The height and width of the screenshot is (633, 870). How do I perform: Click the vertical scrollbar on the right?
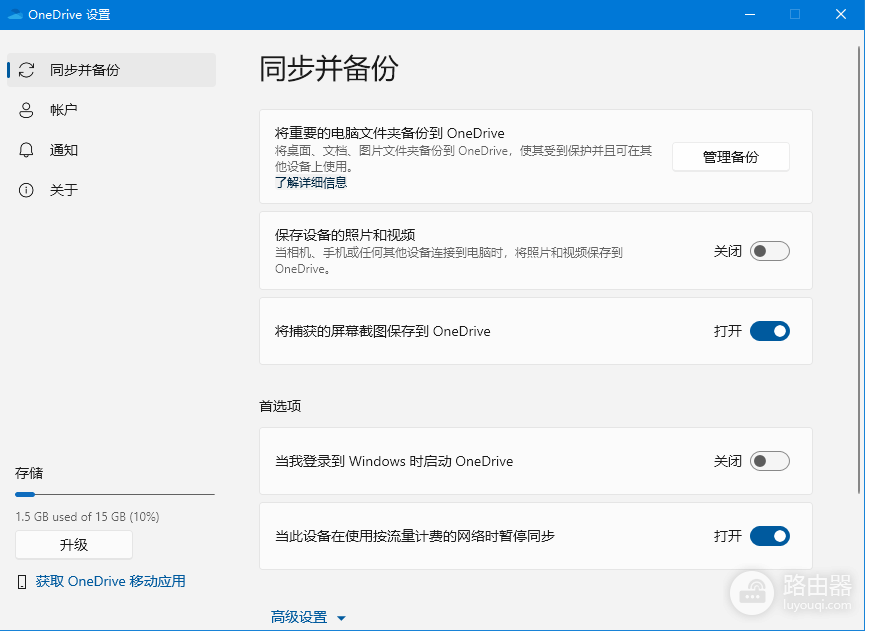click(859, 269)
